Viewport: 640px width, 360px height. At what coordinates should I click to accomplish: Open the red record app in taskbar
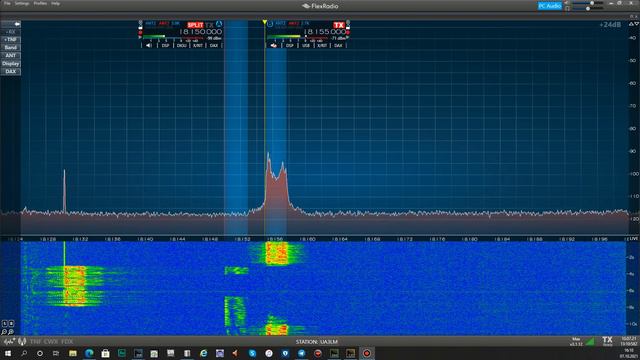tap(367, 353)
